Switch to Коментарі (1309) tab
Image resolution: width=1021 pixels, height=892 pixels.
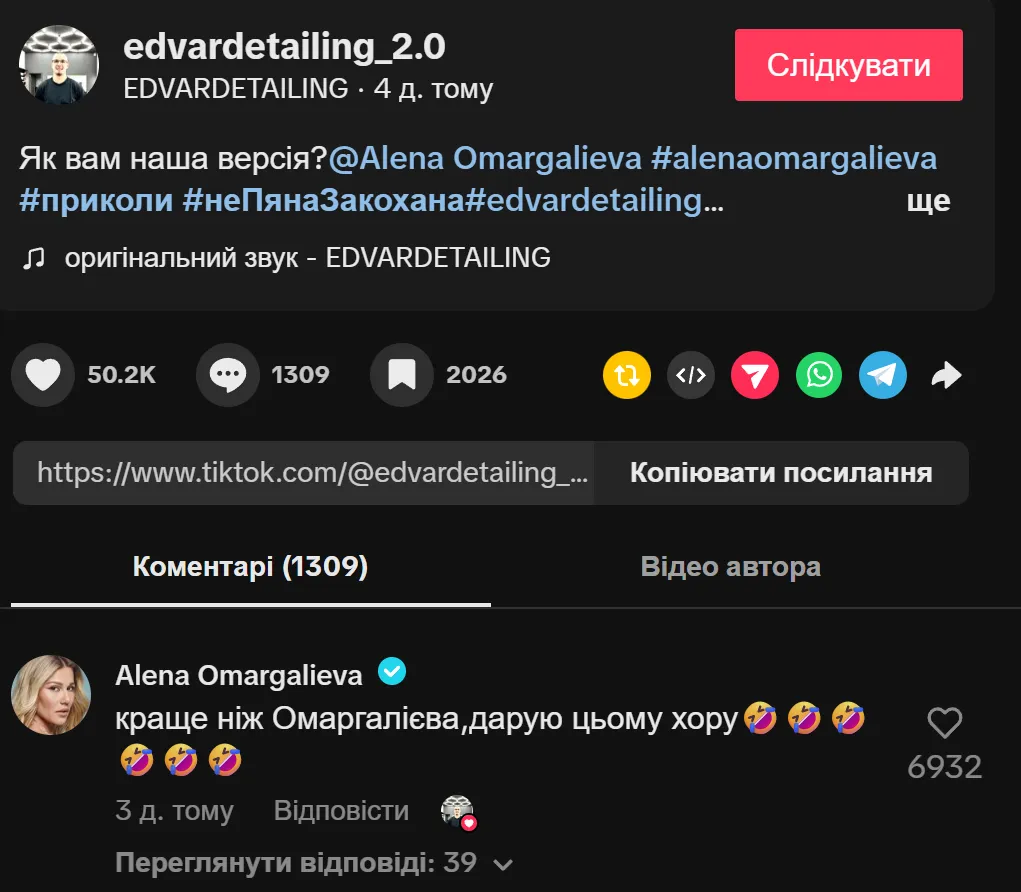(x=251, y=566)
